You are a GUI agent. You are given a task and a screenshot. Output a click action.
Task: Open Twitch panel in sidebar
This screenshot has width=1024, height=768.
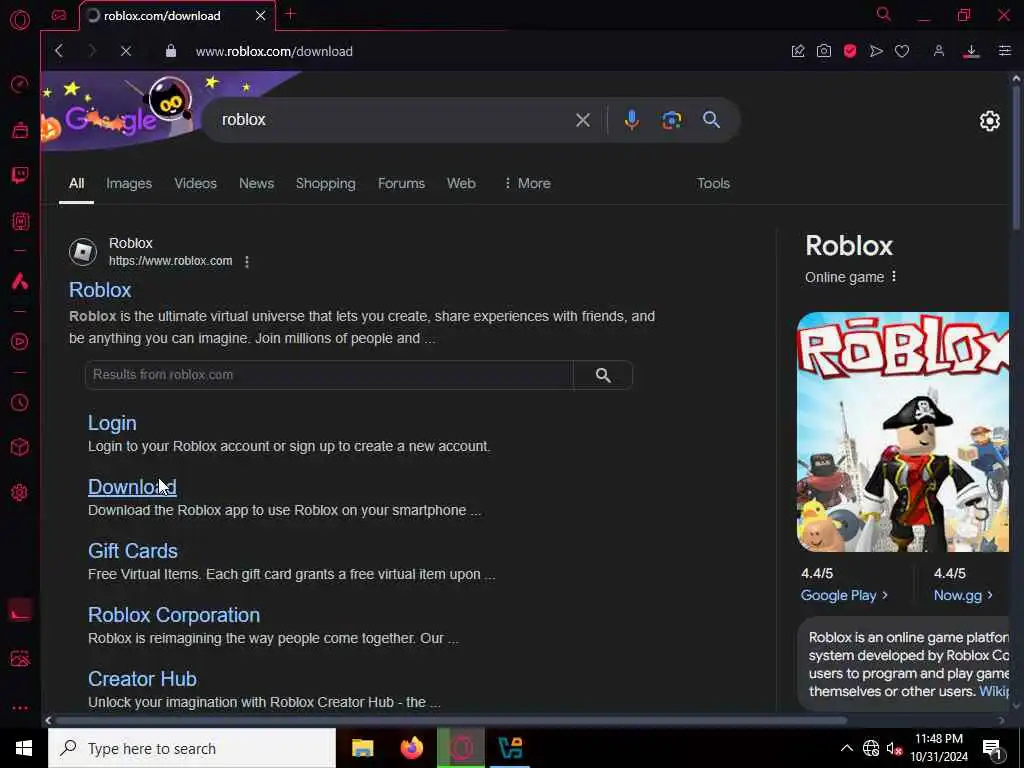20,175
